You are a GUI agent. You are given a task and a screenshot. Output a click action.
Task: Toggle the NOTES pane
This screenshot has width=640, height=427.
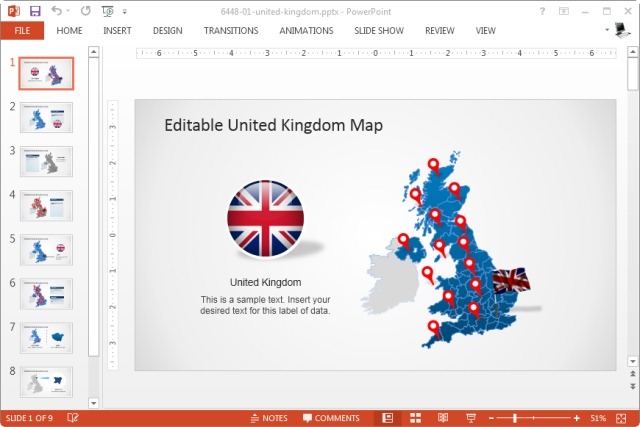[x=269, y=418]
